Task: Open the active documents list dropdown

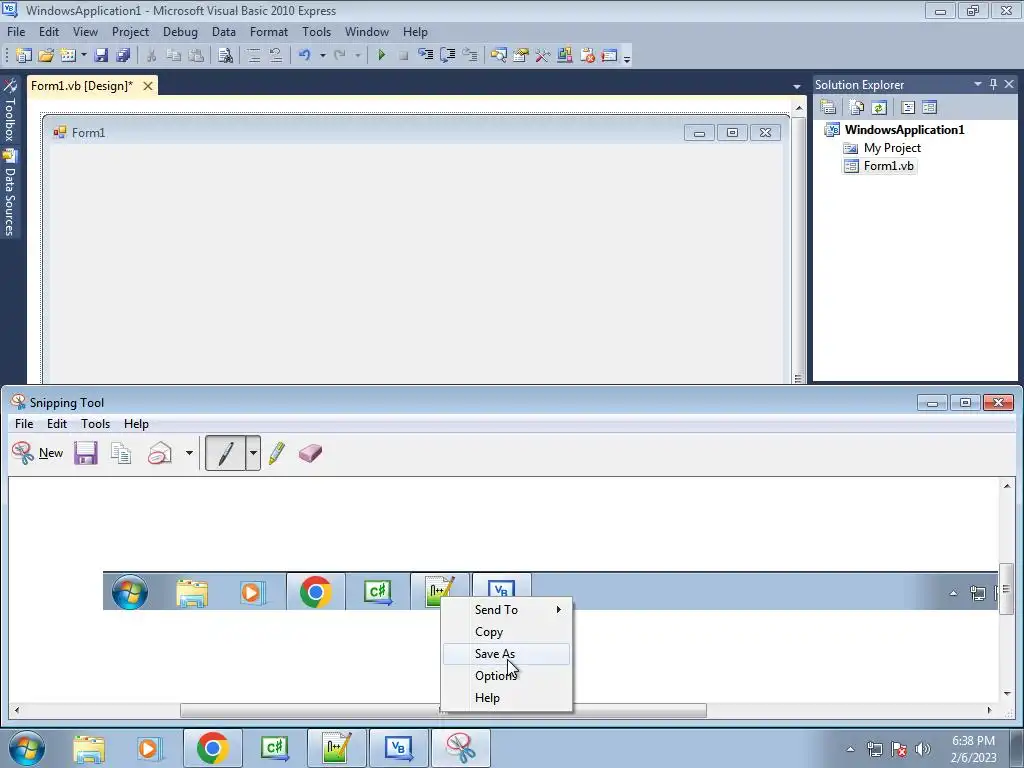Action: point(797,86)
